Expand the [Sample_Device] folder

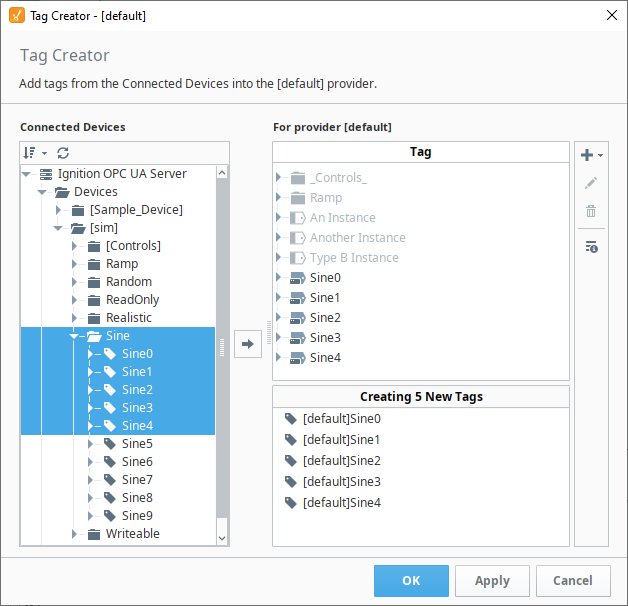58,210
